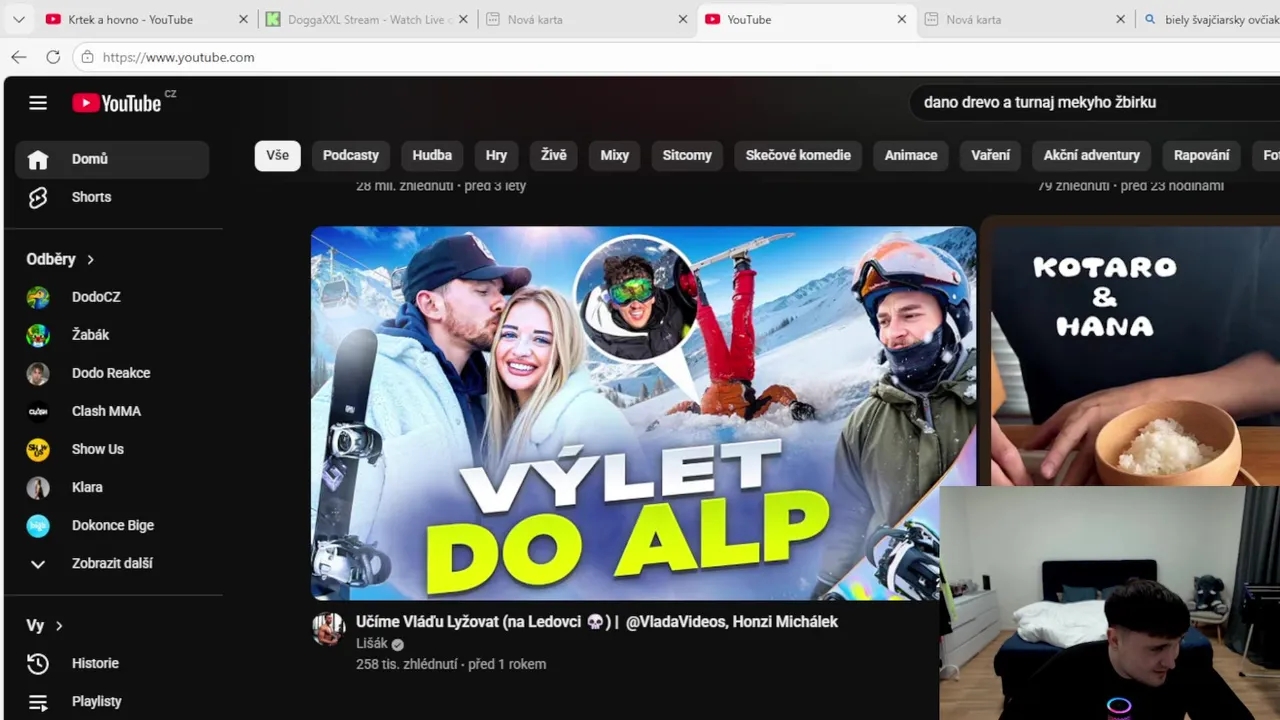Click the Domů home icon
The width and height of the screenshot is (1280, 720).
38,159
